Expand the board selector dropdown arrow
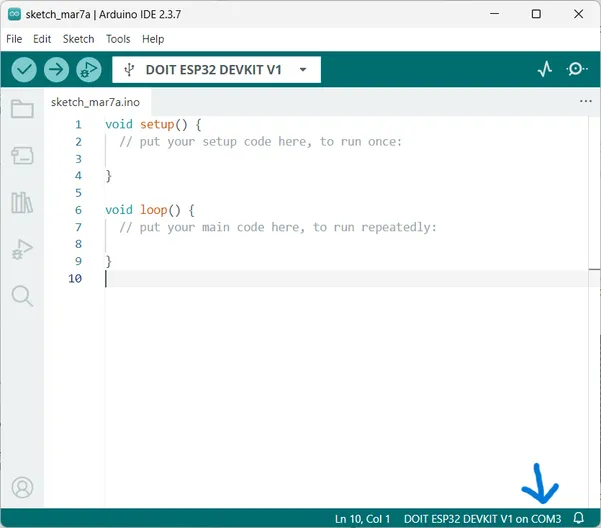Viewport: 601px width, 528px height. pyautogui.click(x=303, y=70)
